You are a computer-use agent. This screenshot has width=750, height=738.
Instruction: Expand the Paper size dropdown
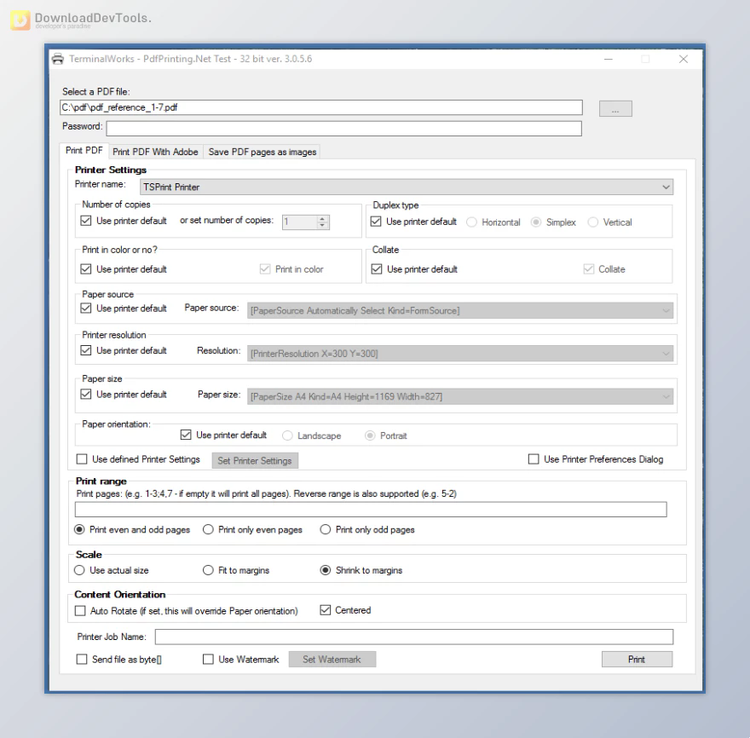point(460,397)
